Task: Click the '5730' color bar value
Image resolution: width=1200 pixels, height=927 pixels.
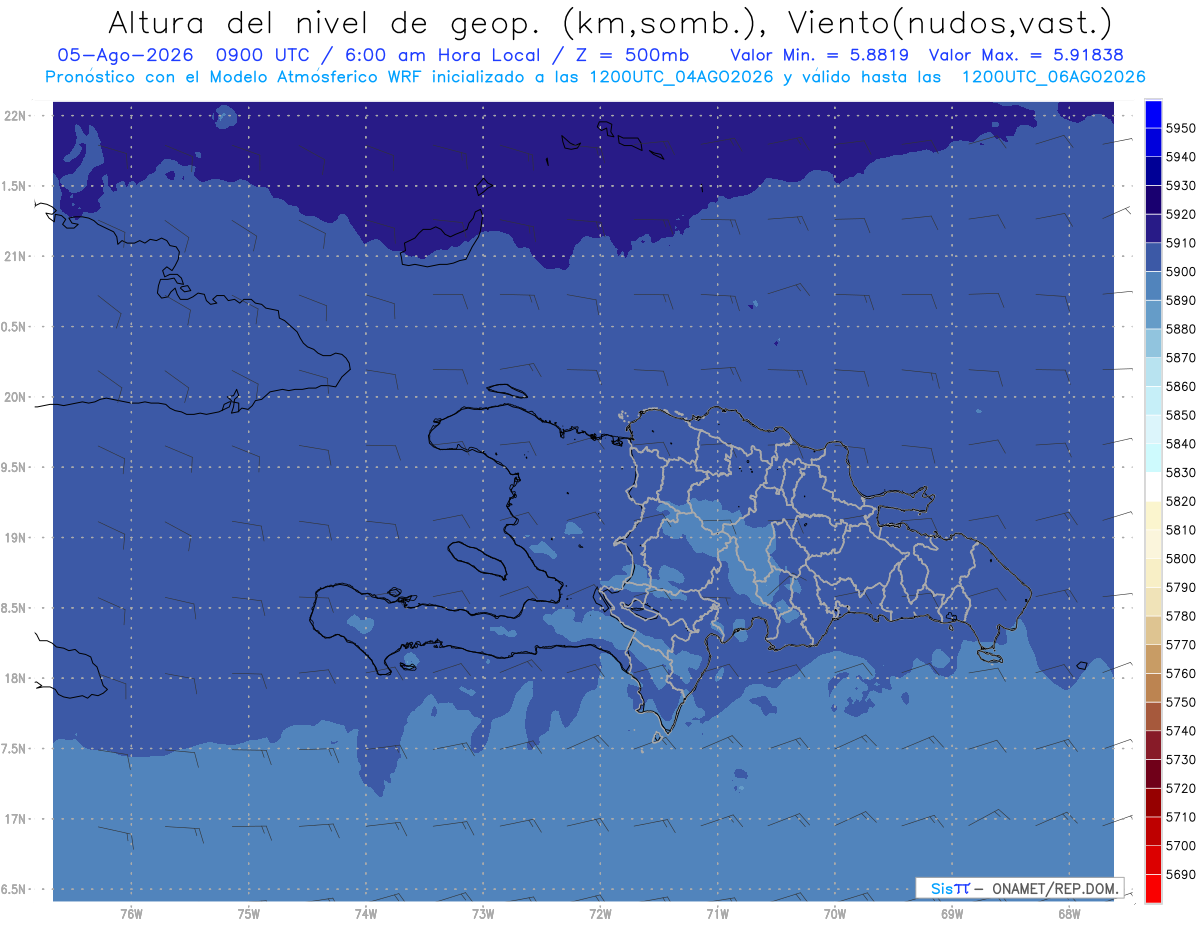Action: coord(1181,759)
